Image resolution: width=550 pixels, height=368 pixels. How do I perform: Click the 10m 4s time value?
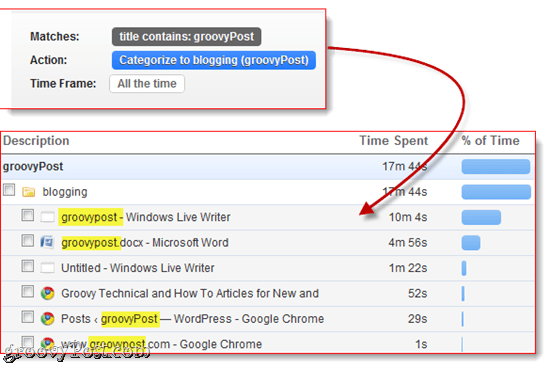coord(408,217)
